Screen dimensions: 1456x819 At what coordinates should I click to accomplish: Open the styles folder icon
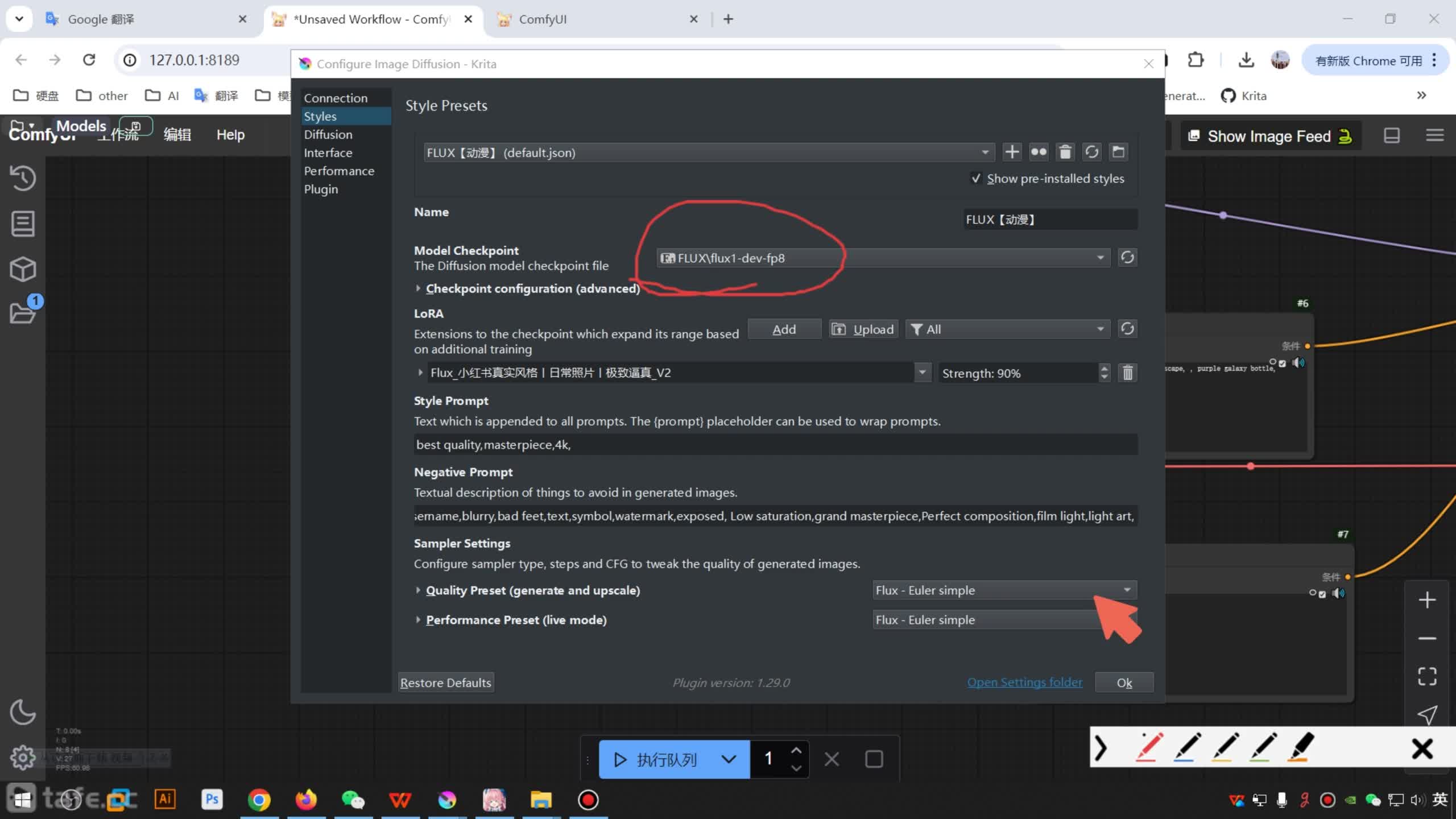coord(1118,152)
